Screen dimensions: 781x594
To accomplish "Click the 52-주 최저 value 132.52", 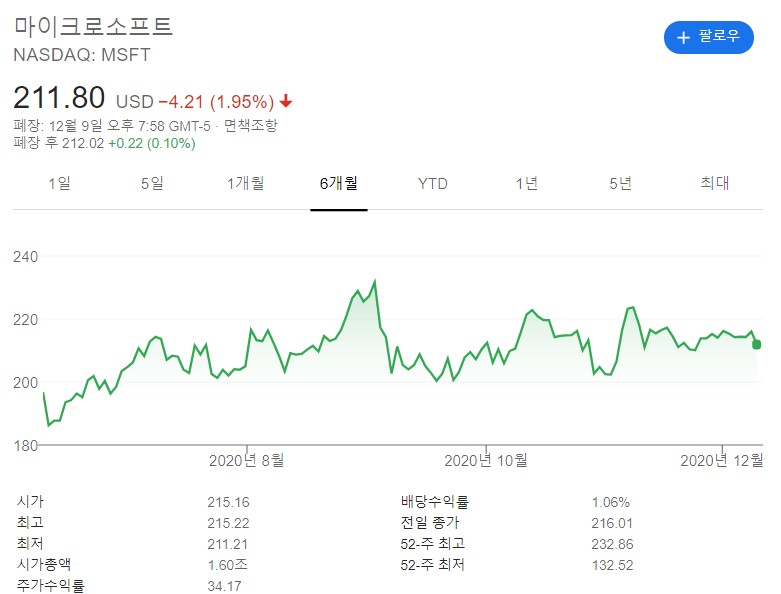I will pos(612,565).
